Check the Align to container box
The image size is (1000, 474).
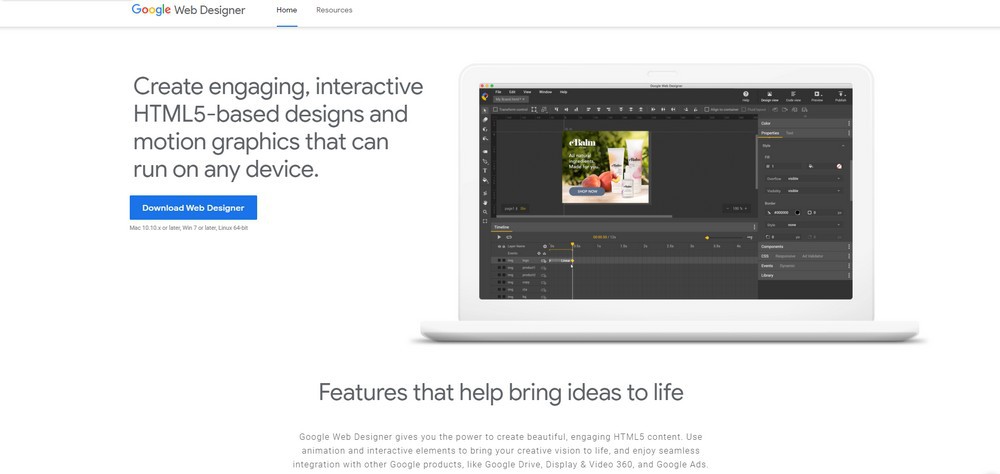(707, 109)
